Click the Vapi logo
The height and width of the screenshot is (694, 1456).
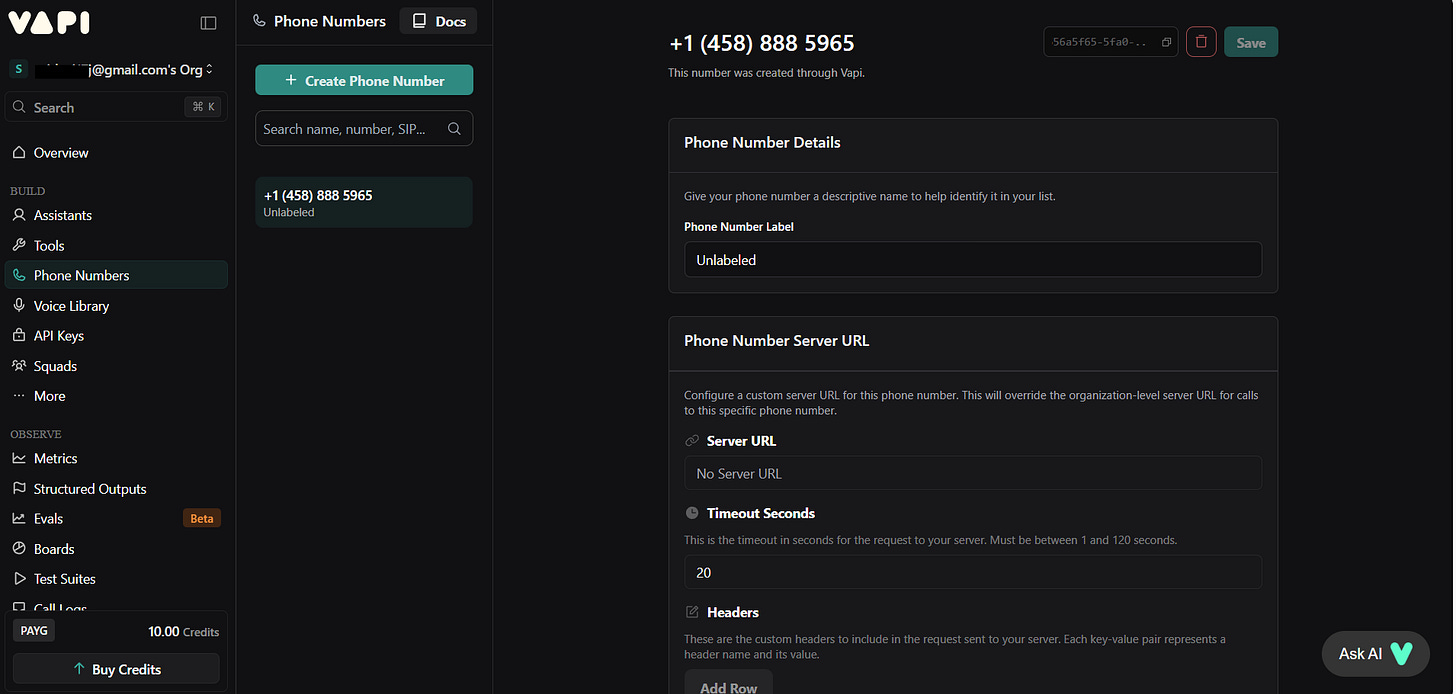click(x=49, y=22)
